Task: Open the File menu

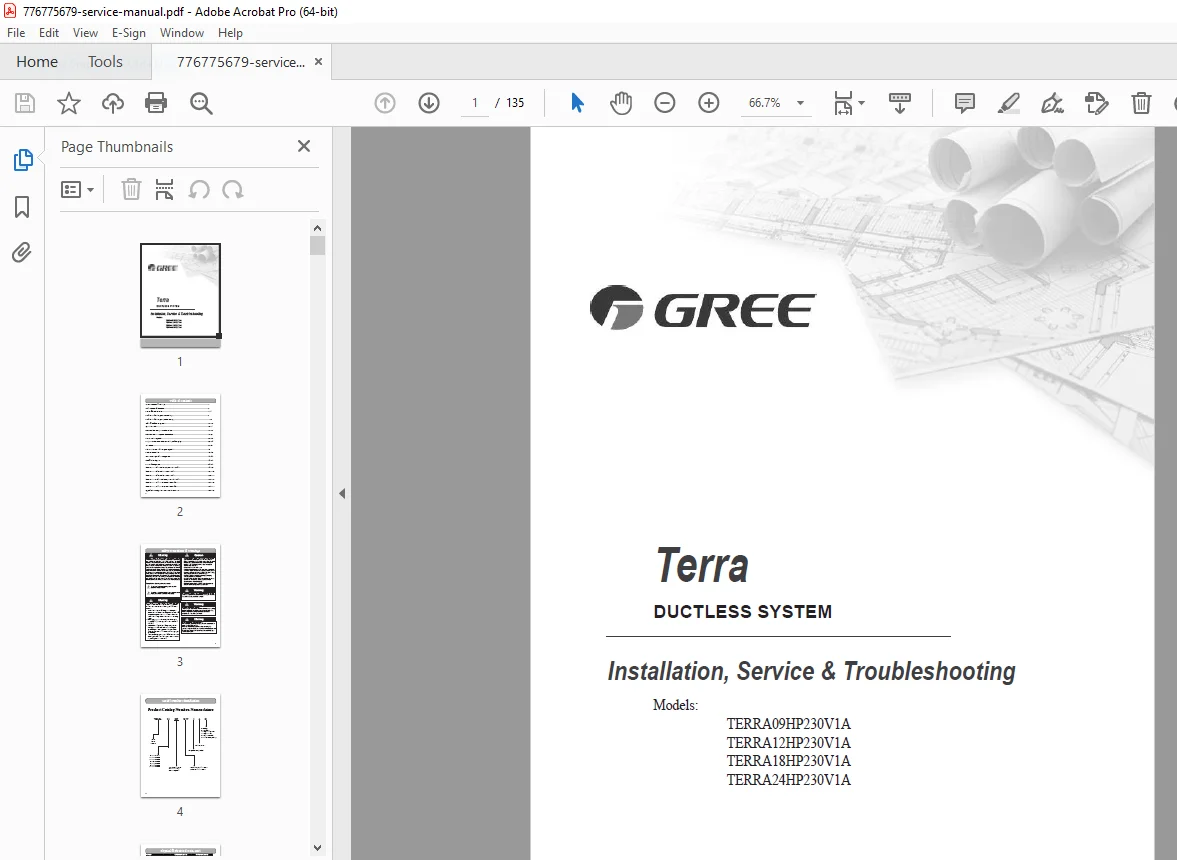Action: (x=16, y=33)
